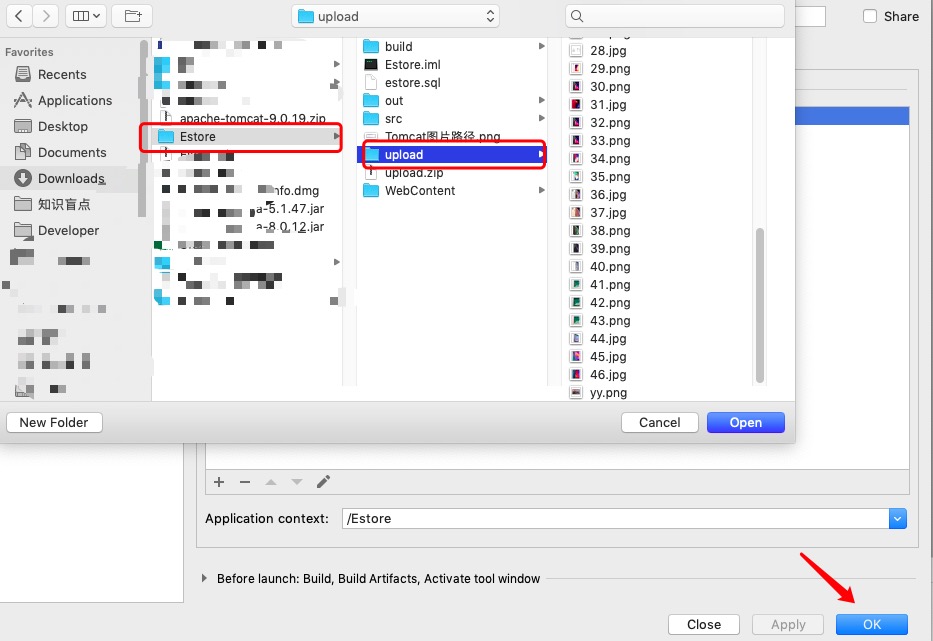This screenshot has height=641, width=933.
Task: Click the forward navigation arrow
Action: [x=45, y=16]
